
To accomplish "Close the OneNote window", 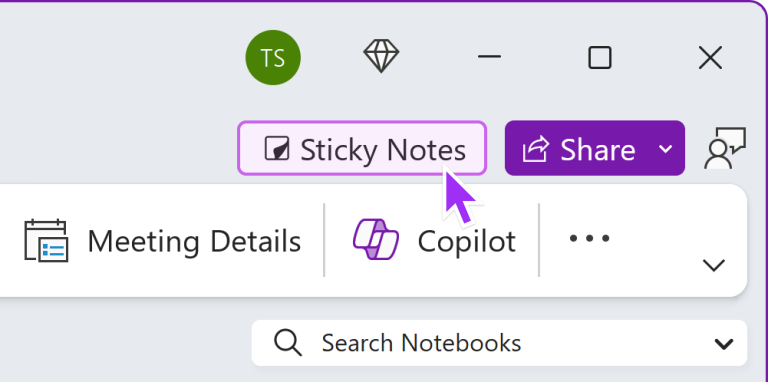I will click(x=710, y=58).
